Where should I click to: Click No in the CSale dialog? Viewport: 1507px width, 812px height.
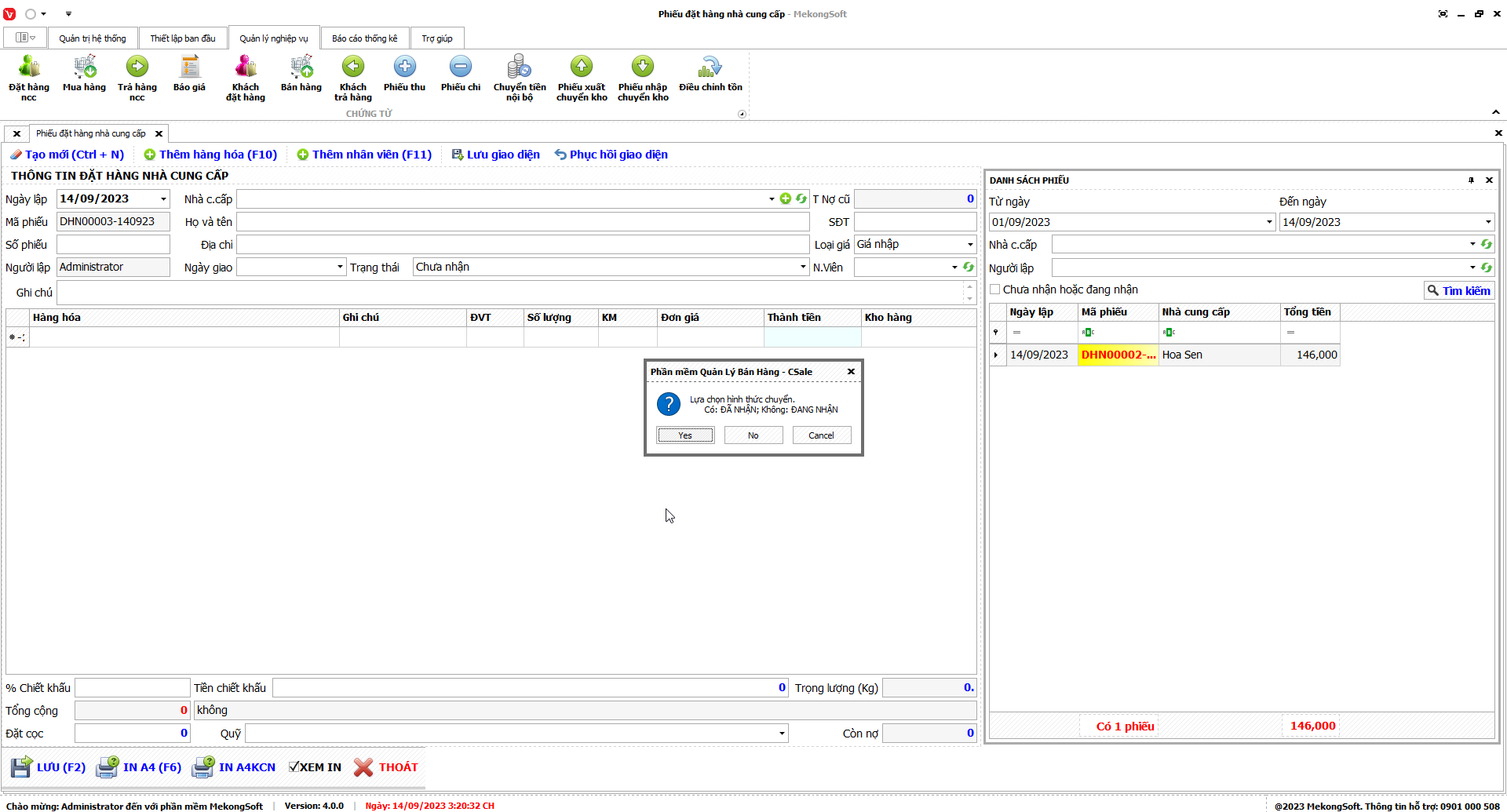753,435
